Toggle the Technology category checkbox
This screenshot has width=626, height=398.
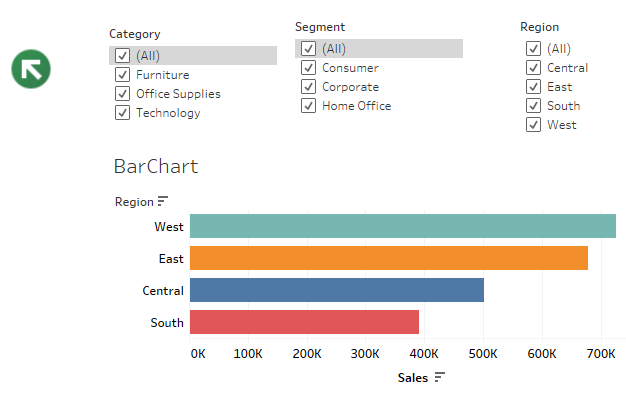point(122,113)
